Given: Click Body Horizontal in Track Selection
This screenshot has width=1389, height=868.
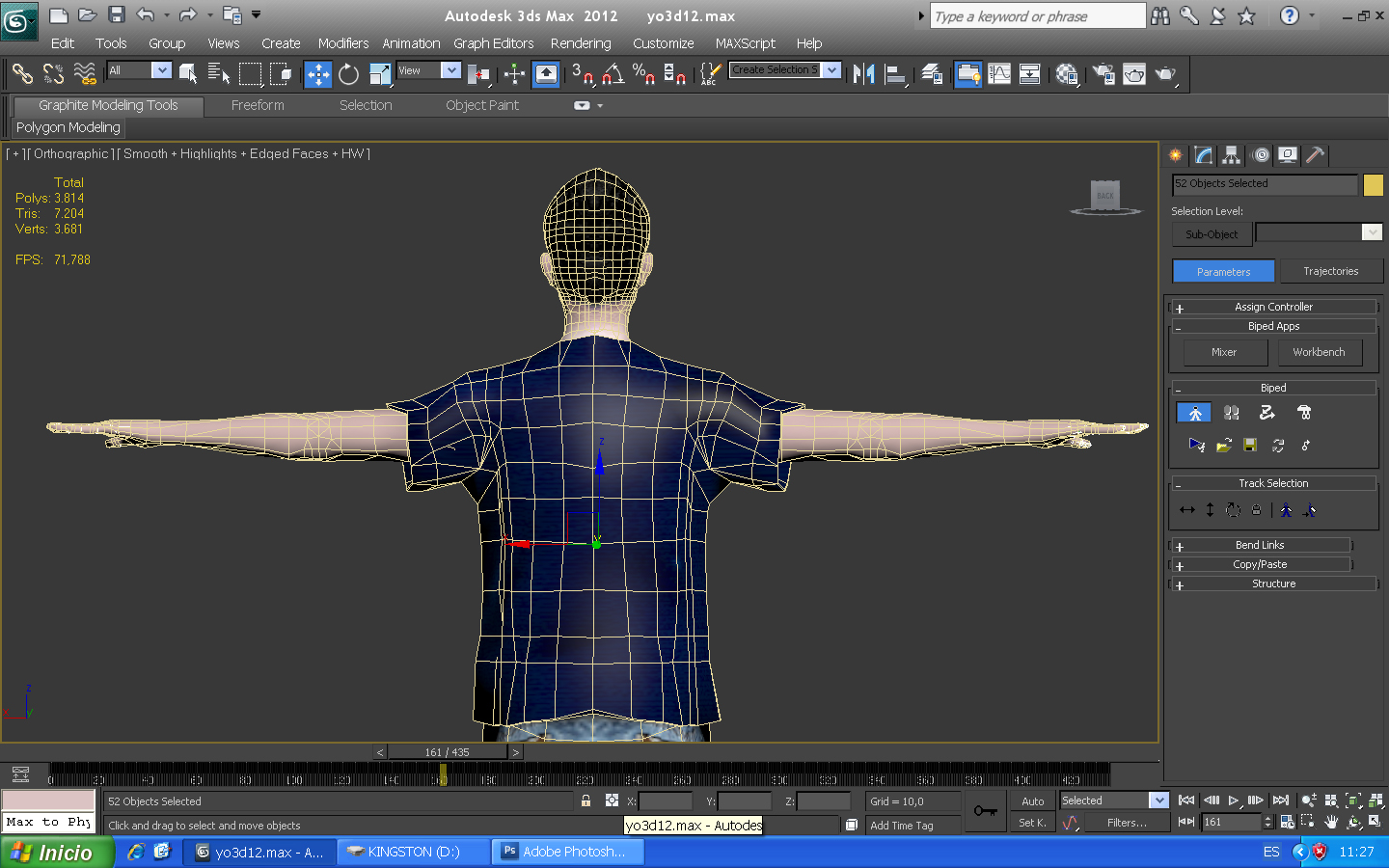Looking at the screenshot, I should (x=1186, y=510).
